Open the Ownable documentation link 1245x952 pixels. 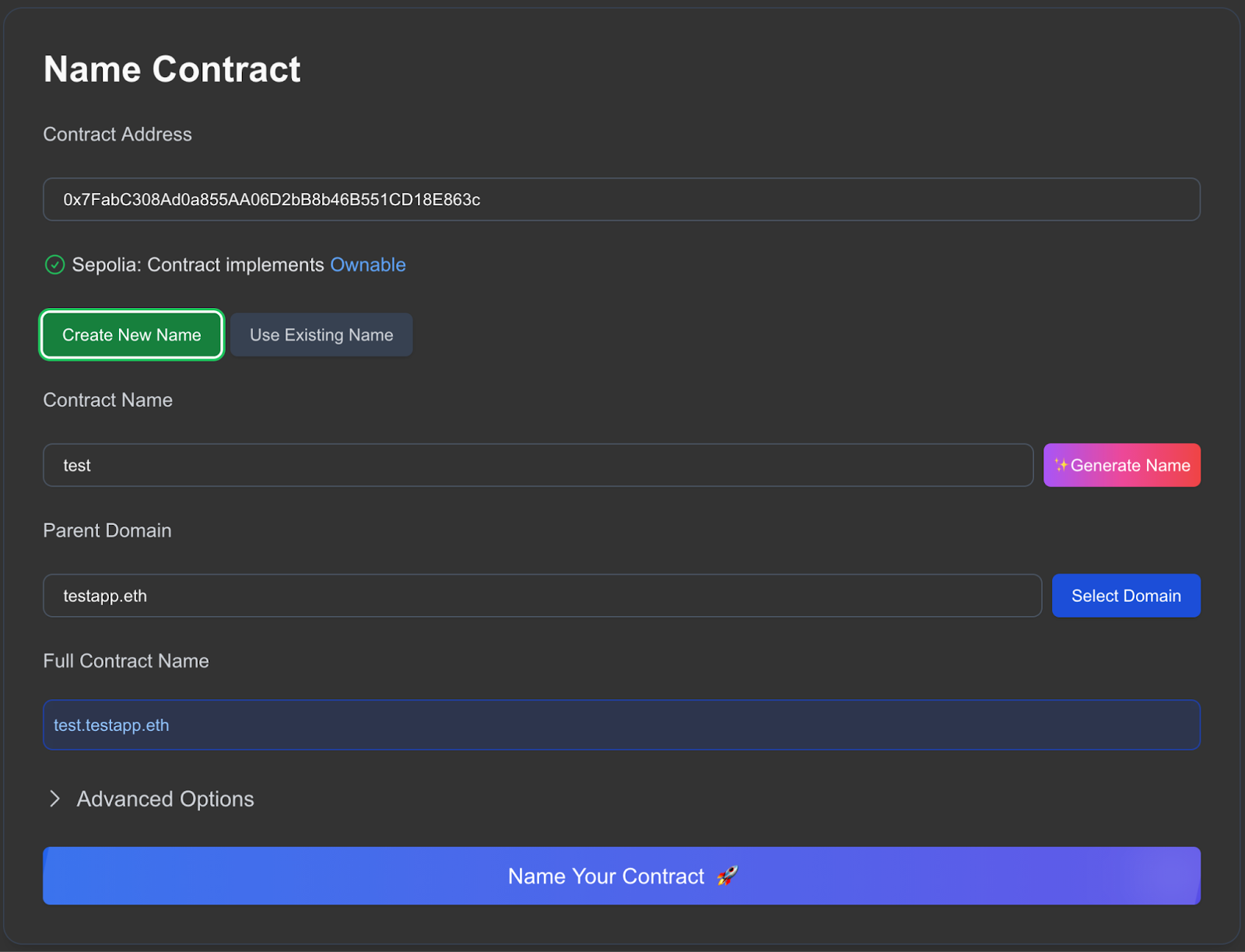click(x=368, y=264)
